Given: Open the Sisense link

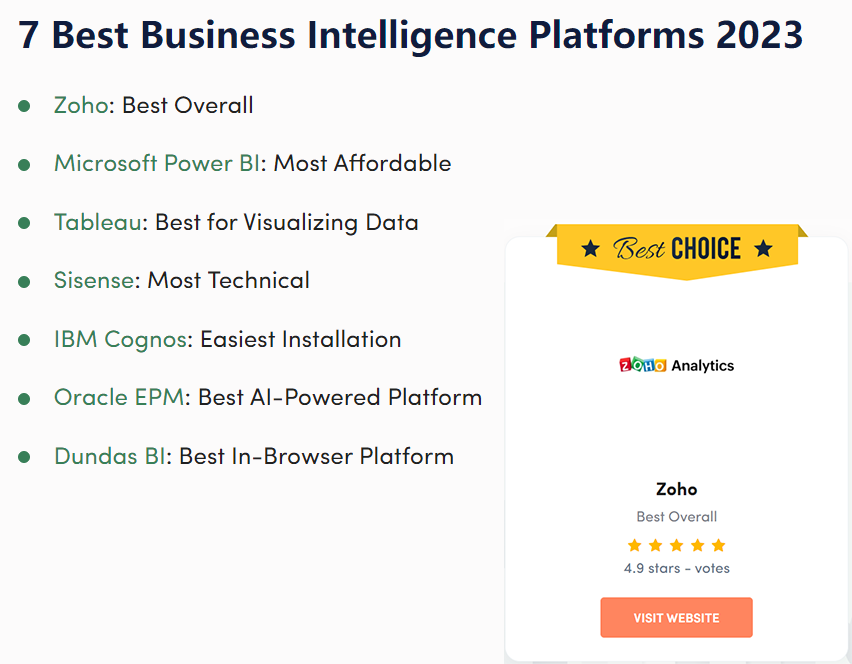Looking at the screenshot, I should [x=94, y=281].
